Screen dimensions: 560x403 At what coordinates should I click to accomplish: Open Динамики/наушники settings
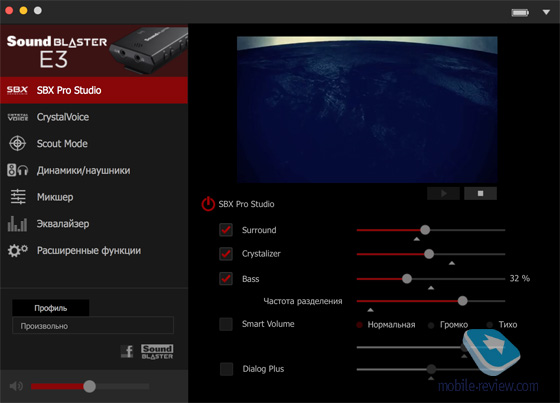pyautogui.click(x=94, y=170)
